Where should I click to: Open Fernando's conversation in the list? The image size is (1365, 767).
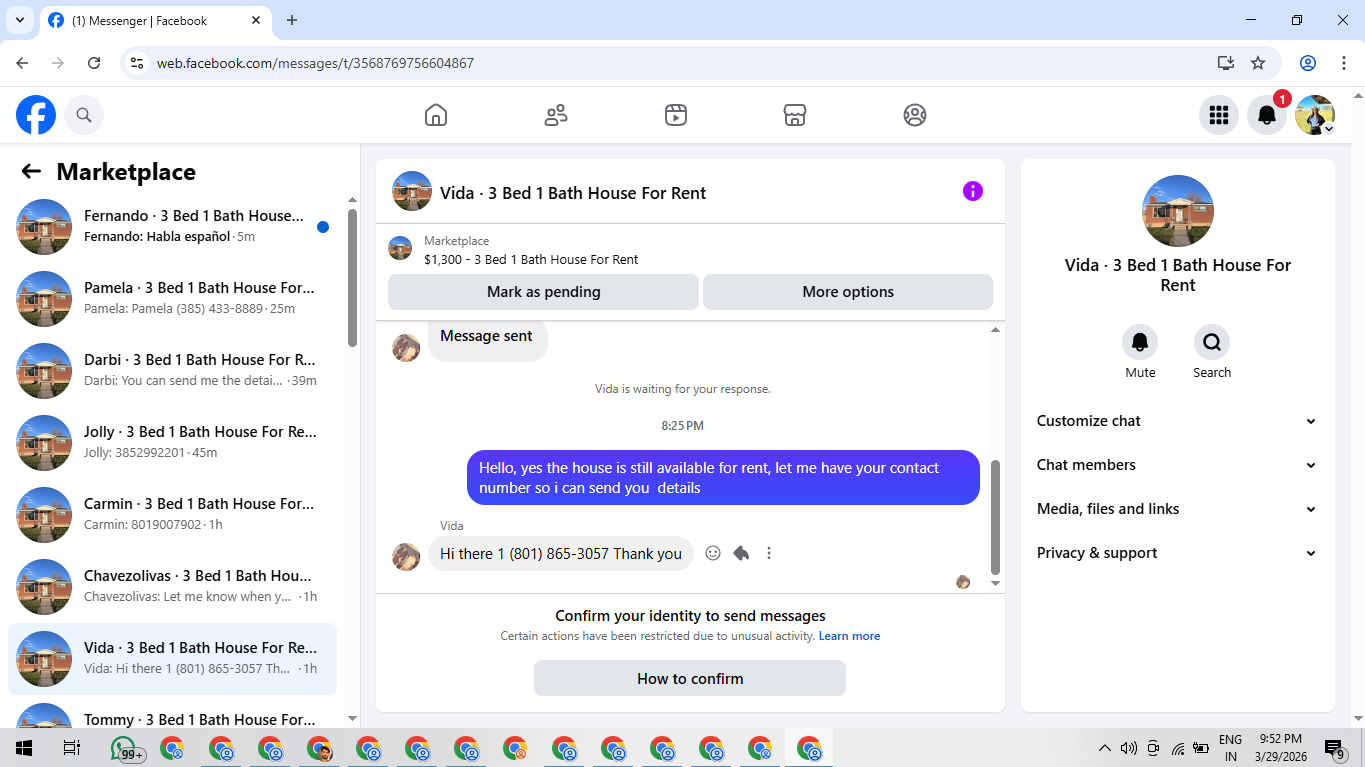[172, 227]
